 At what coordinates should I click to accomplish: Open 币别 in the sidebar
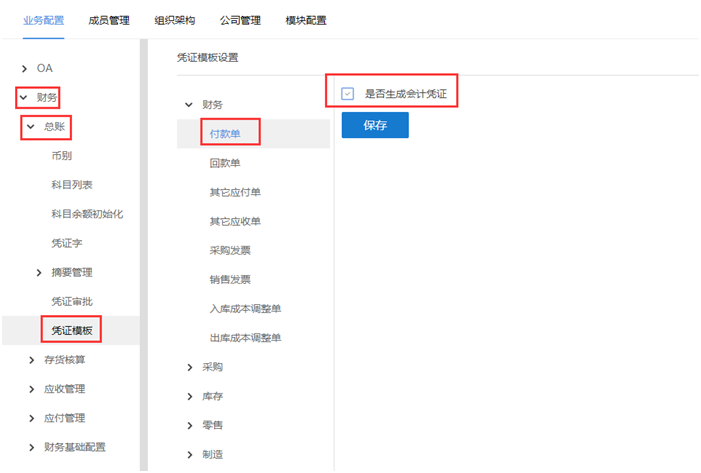point(62,156)
